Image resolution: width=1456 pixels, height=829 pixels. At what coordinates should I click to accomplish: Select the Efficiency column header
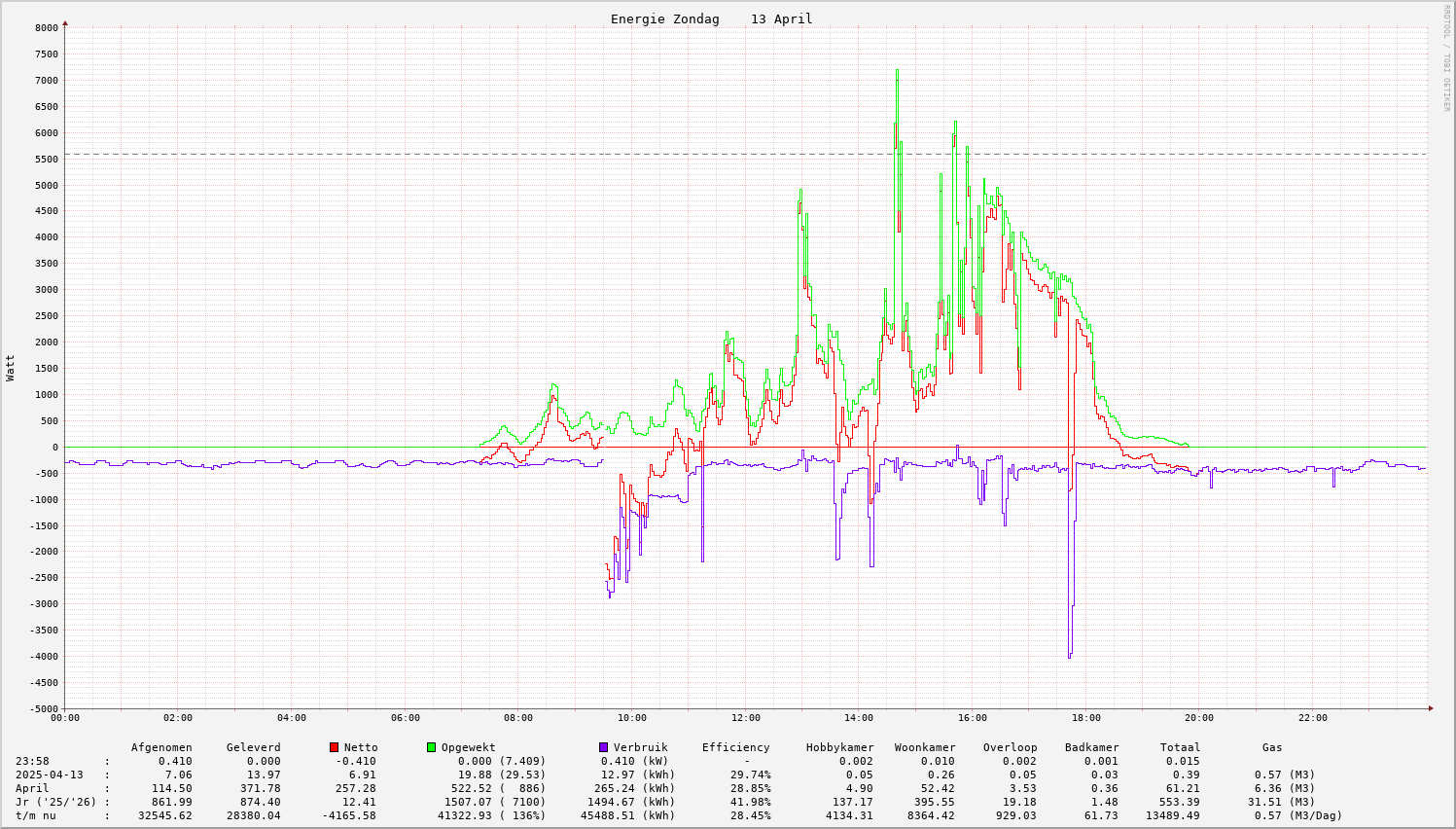(x=735, y=747)
